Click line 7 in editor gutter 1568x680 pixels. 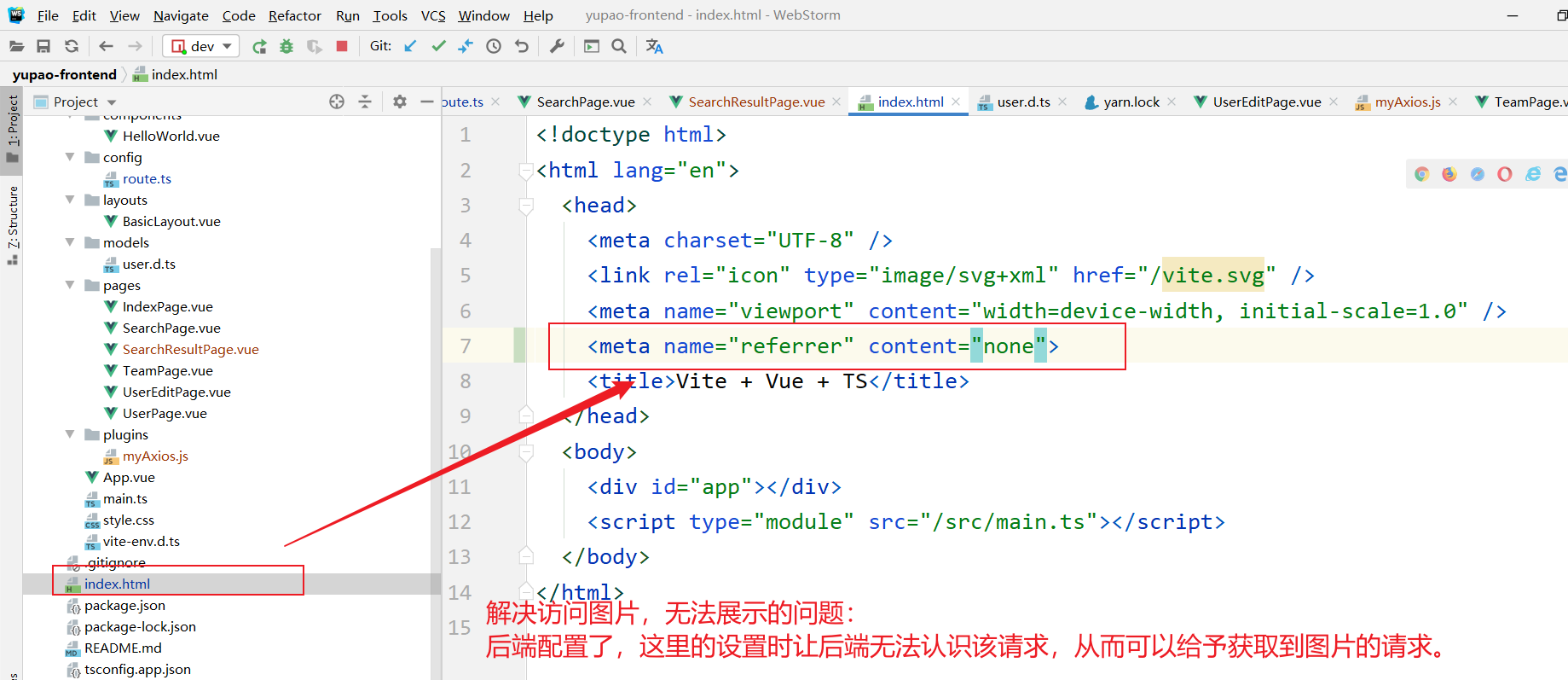coord(466,346)
